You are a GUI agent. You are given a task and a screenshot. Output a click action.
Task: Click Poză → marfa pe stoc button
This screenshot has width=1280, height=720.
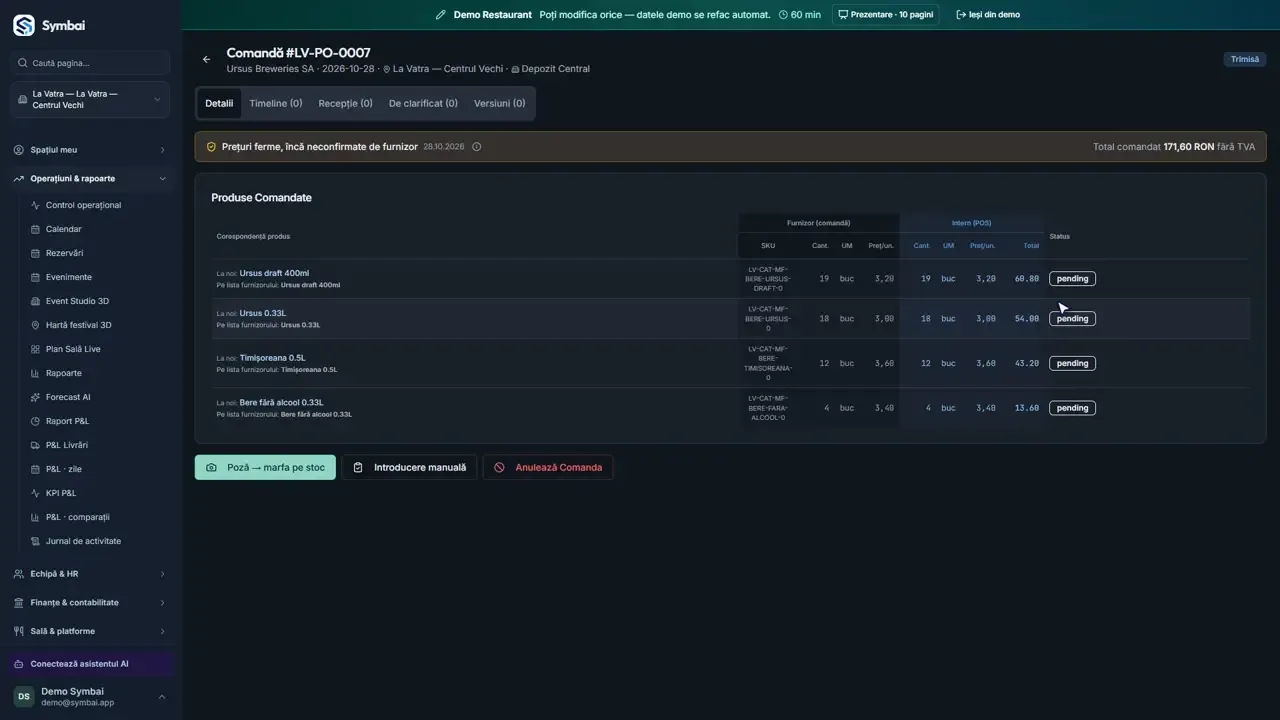click(265, 467)
